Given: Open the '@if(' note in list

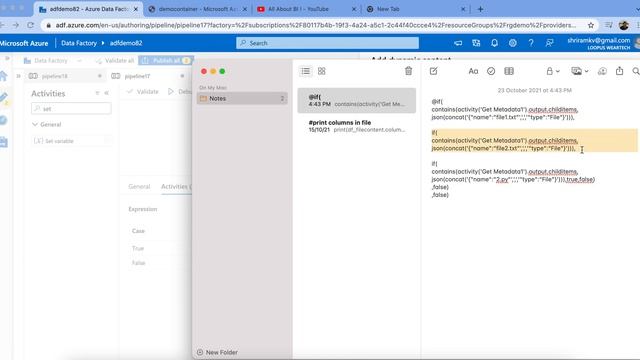Looking at the screenshot, I should (357, 100).
